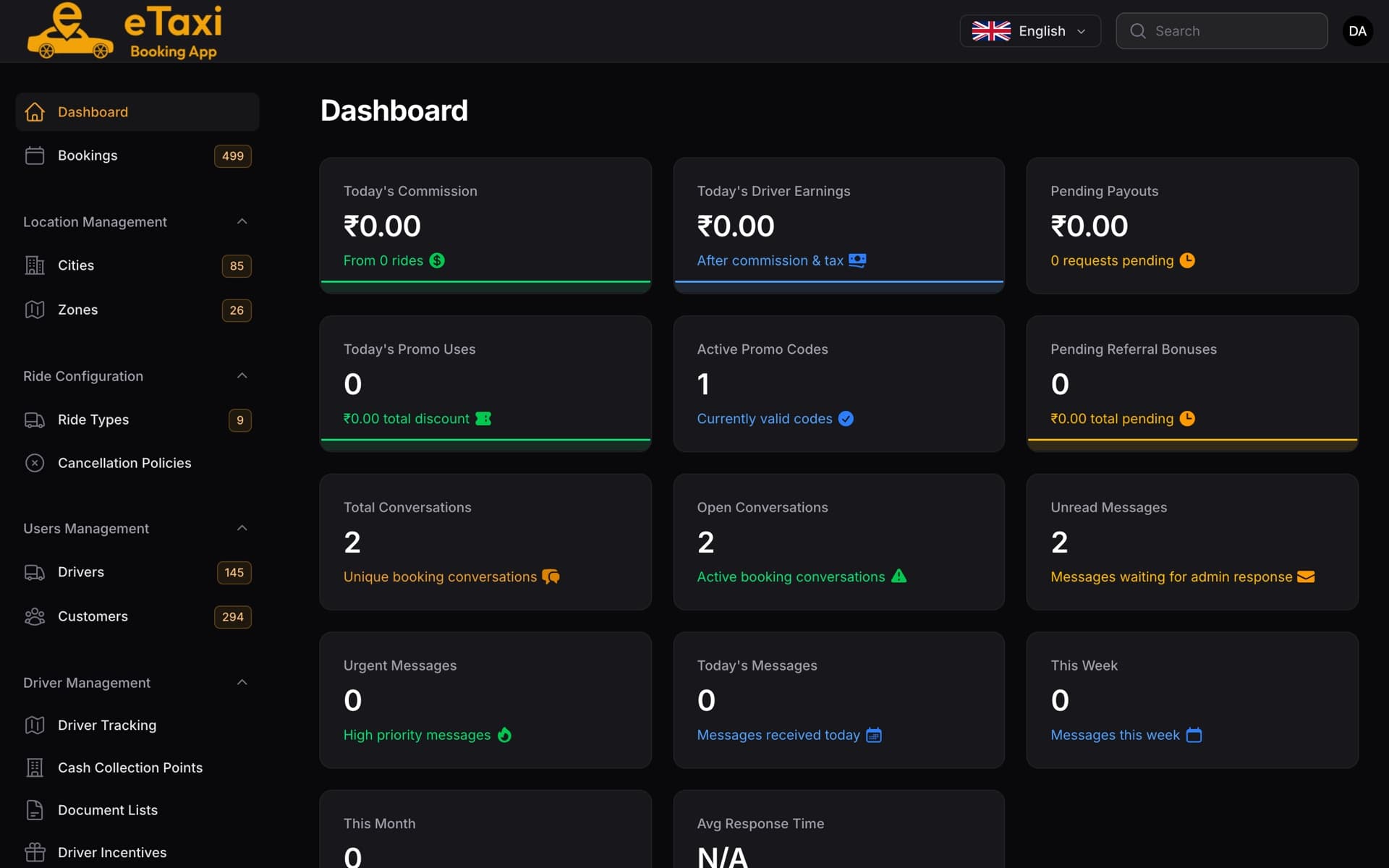Collapse the Users Management section
The width and height of the screenshot is (1389, 868).
pyautogui.click(x=242, y=528)
